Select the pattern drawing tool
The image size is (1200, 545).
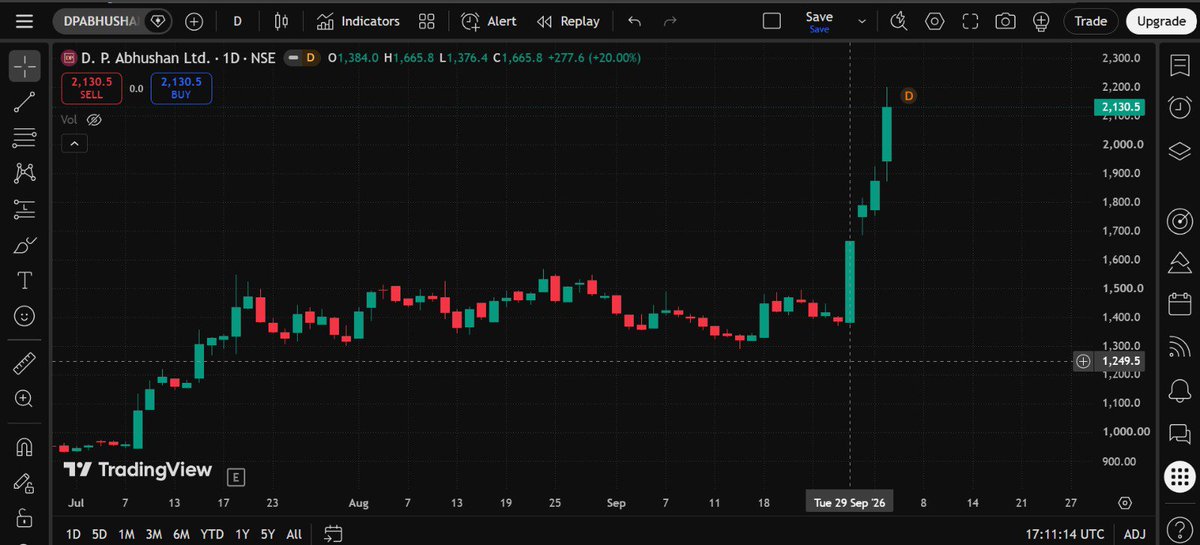25,173
